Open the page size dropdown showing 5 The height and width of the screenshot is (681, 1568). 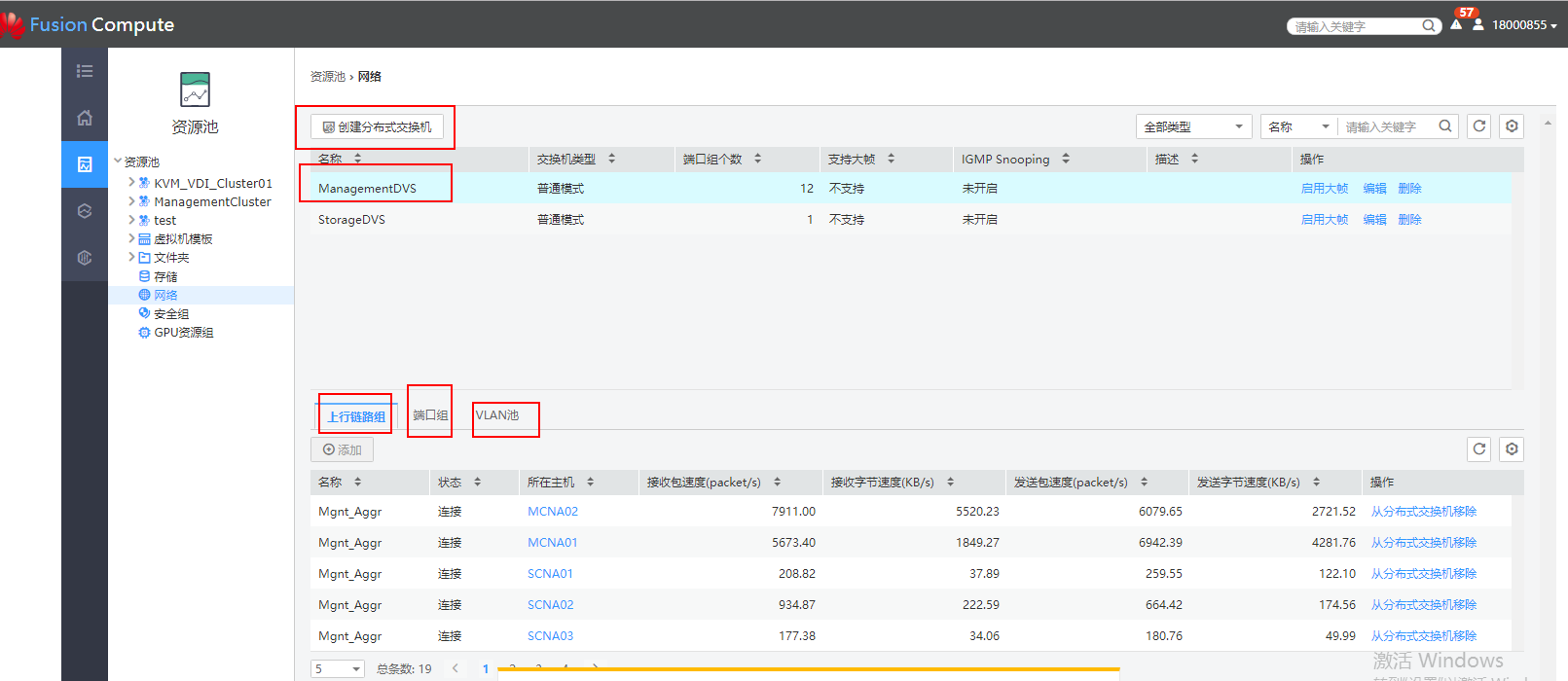coord(338,668)
